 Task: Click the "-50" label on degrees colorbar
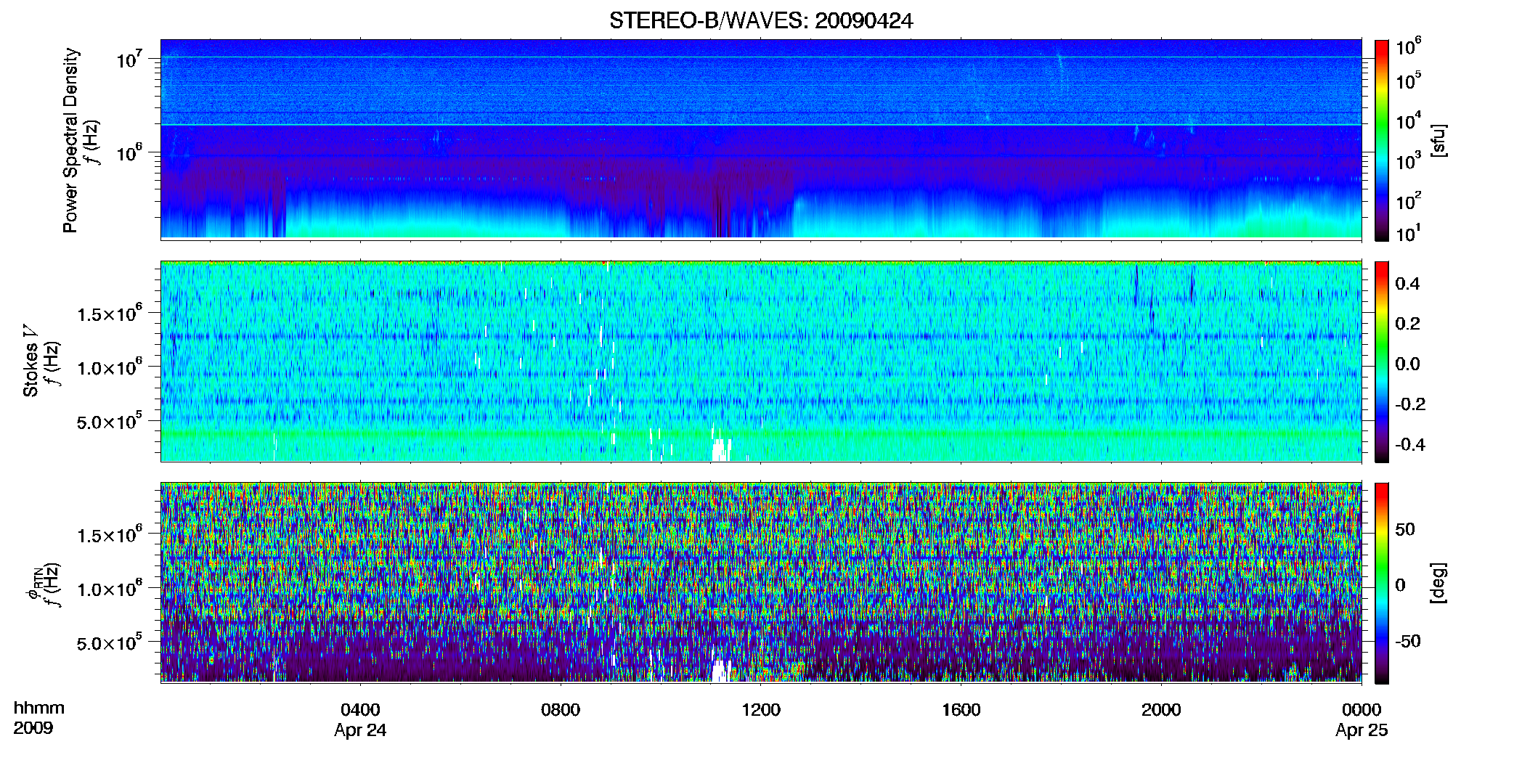pos(1408,642)
